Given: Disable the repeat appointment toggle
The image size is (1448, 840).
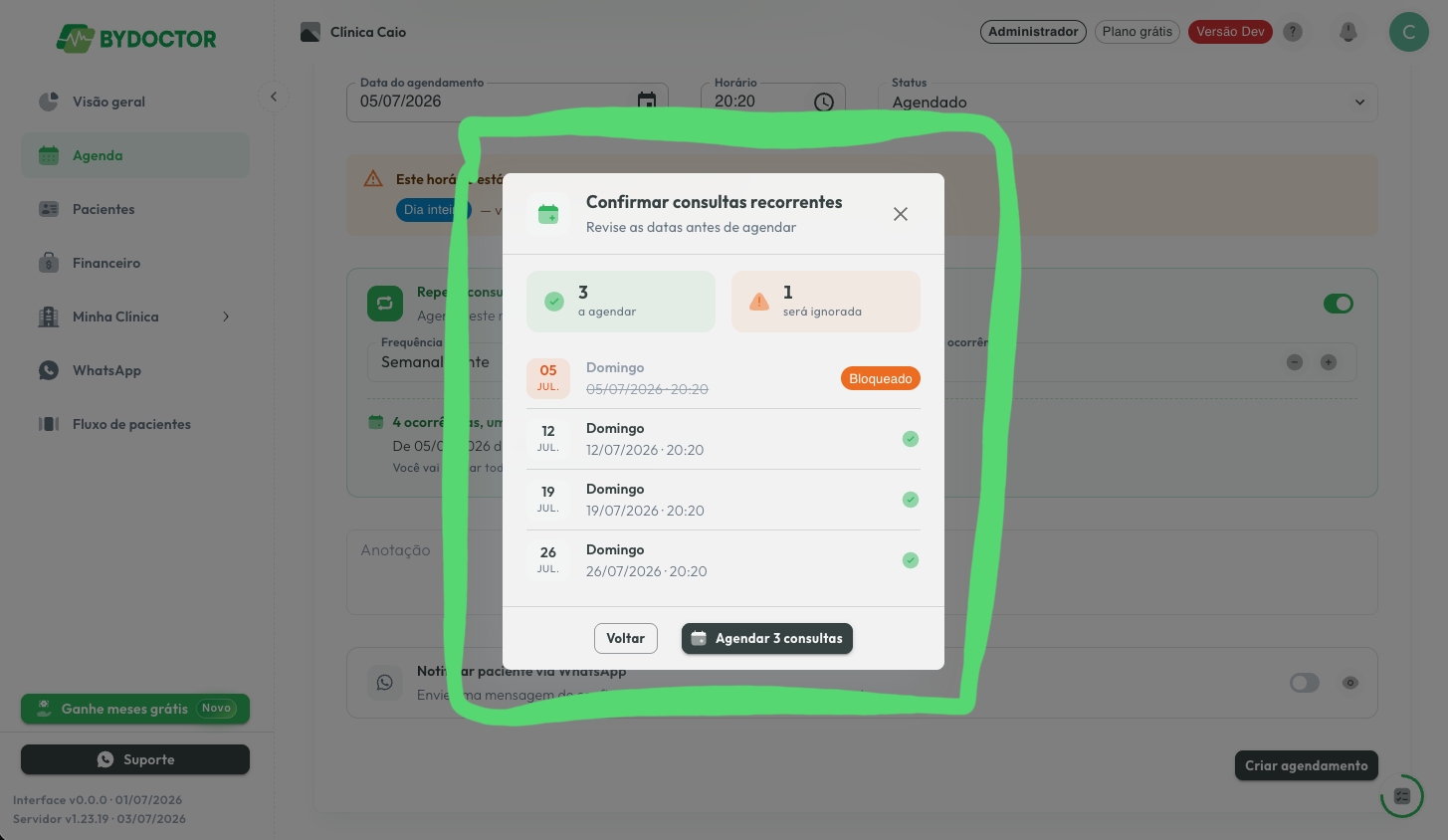Looking at the screenshot, I should click(x=1339, y=304).
